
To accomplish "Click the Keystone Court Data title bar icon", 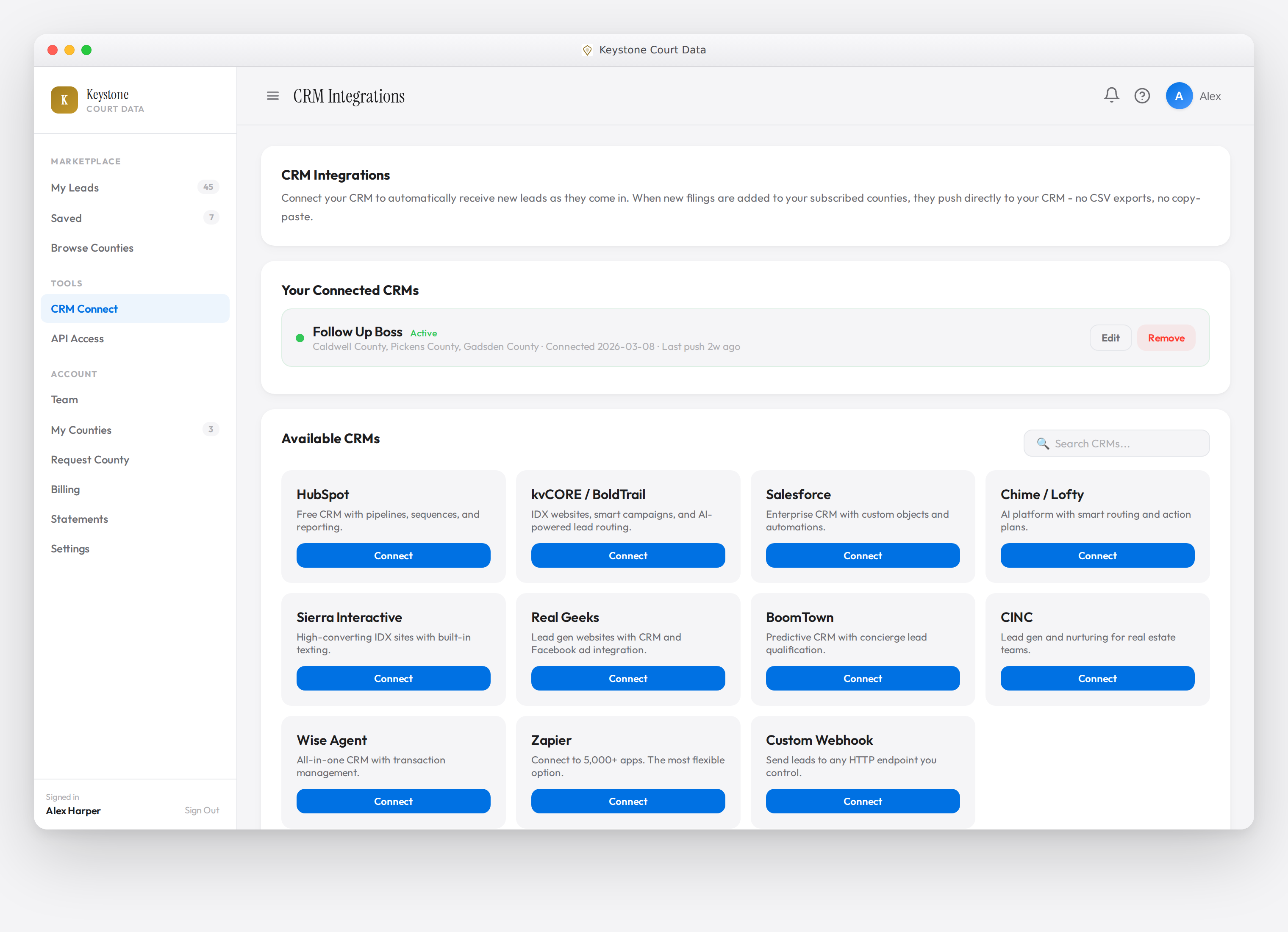I will click(587, 50).
